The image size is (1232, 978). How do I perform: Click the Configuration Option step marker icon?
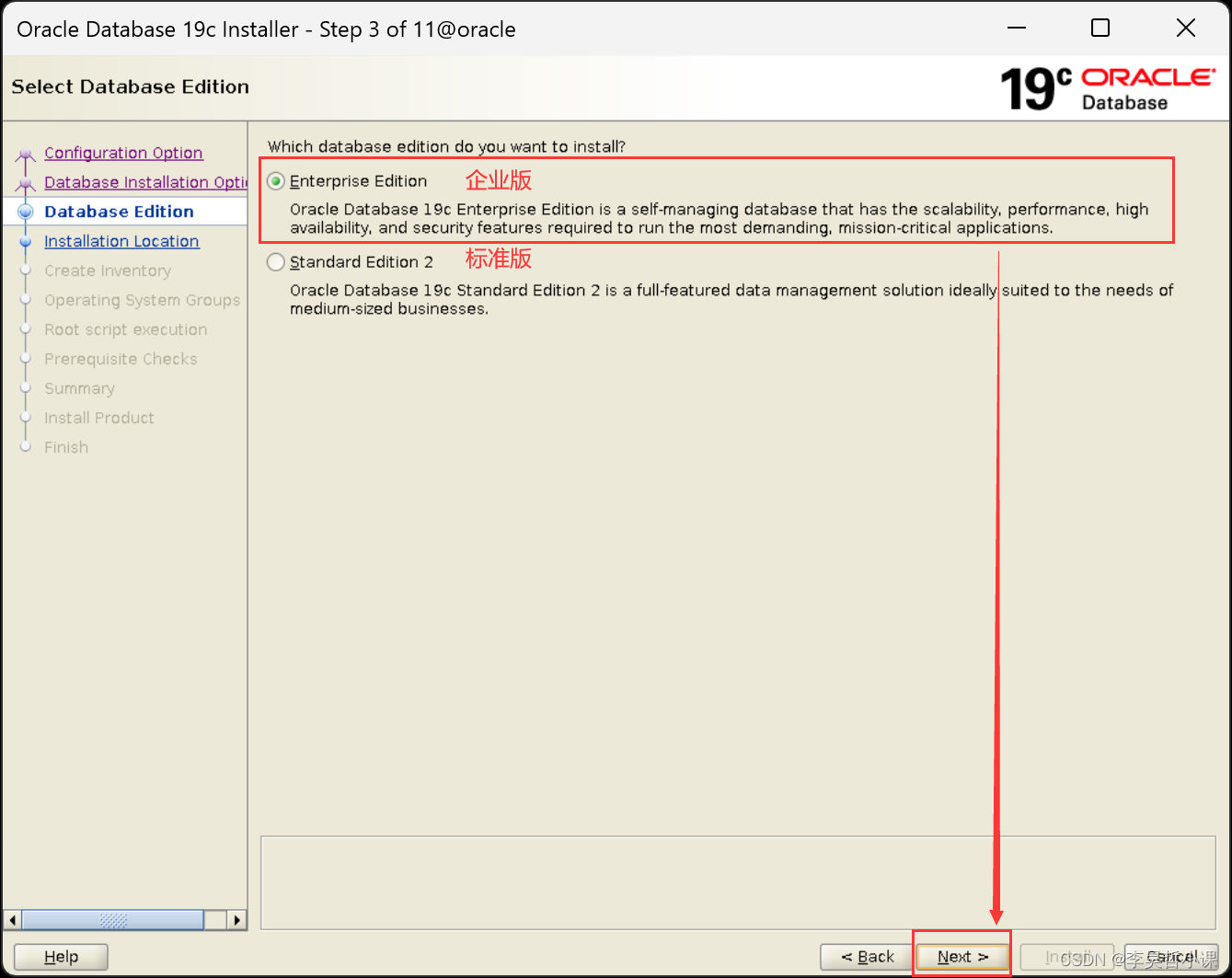pyautogui.click(x=26, y=155)
